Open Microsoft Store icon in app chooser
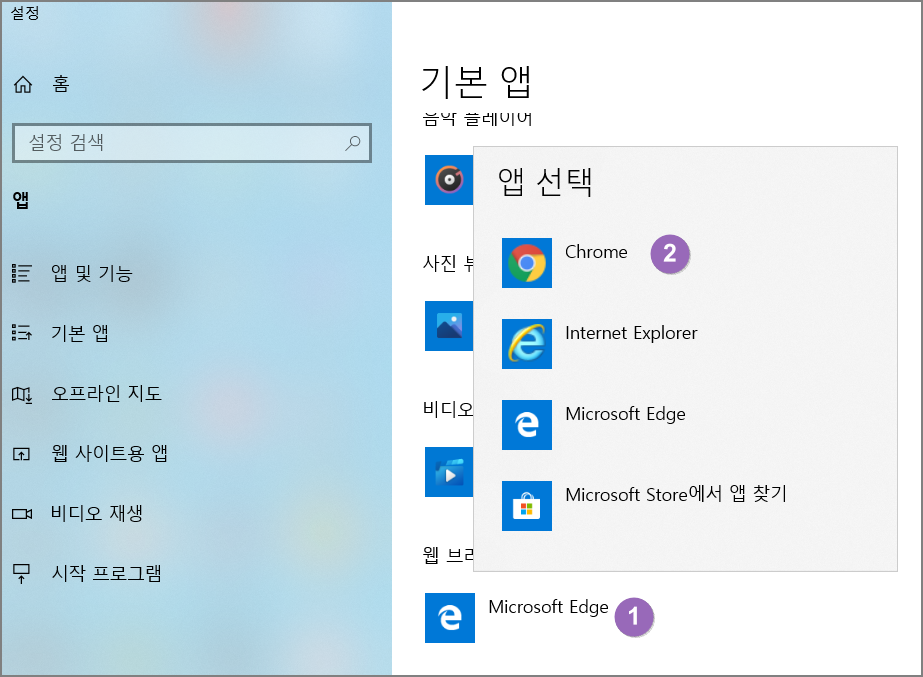923x677 pixels. [x=527, y=506]
